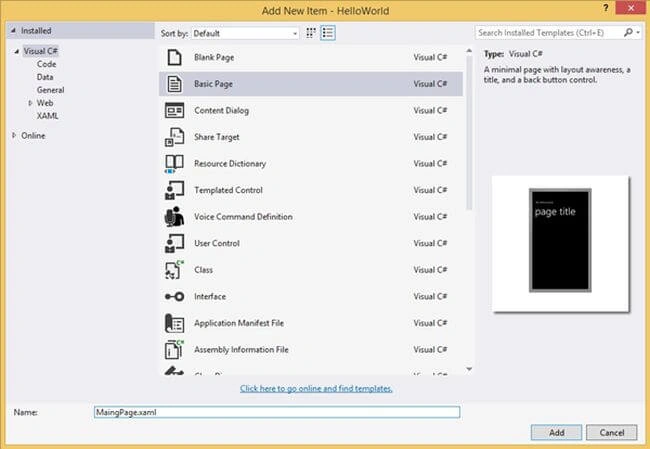Select the Resource Dictionary label
The image size is (650, 449).
pos(230,164)
